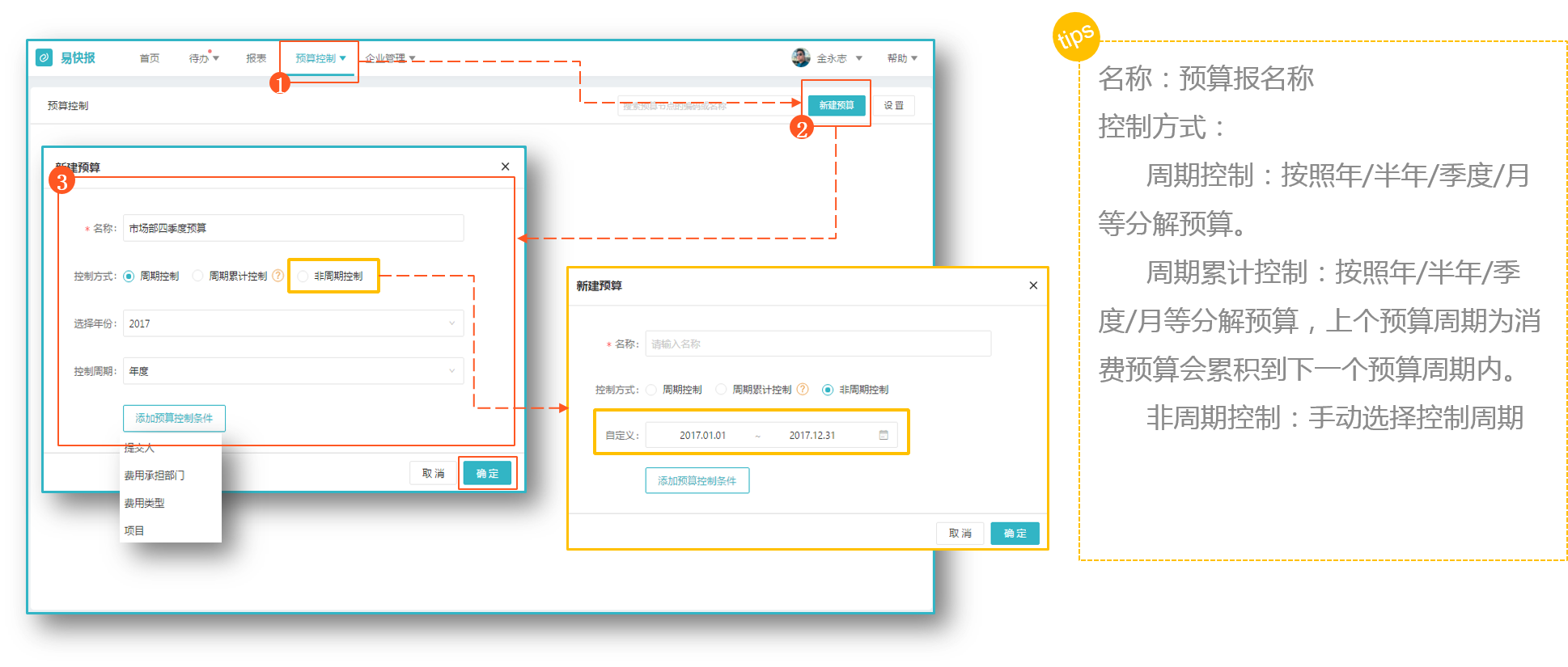Open the 选择年份 dropdown showing 2017

click(293, 323)
